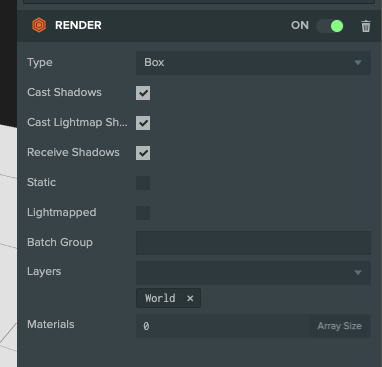Click the orange Render component icon

[x=39, y=25]
